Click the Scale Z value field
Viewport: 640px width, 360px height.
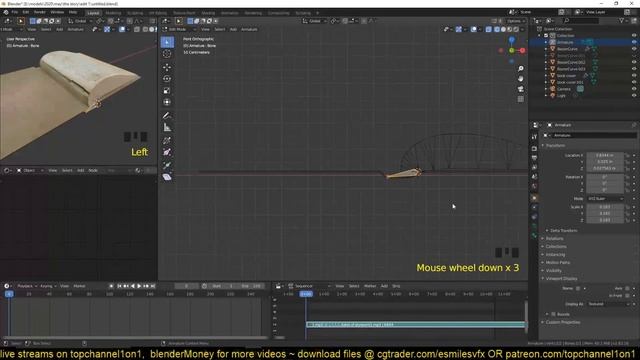(605, 220)
